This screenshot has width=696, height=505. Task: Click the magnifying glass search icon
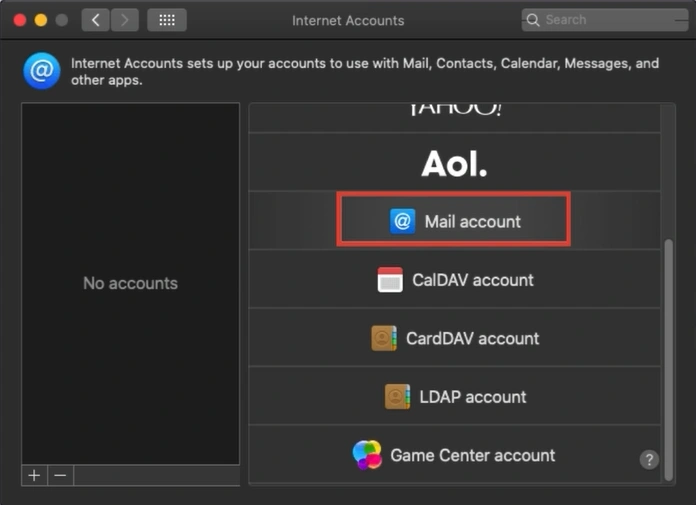(533, 20)
